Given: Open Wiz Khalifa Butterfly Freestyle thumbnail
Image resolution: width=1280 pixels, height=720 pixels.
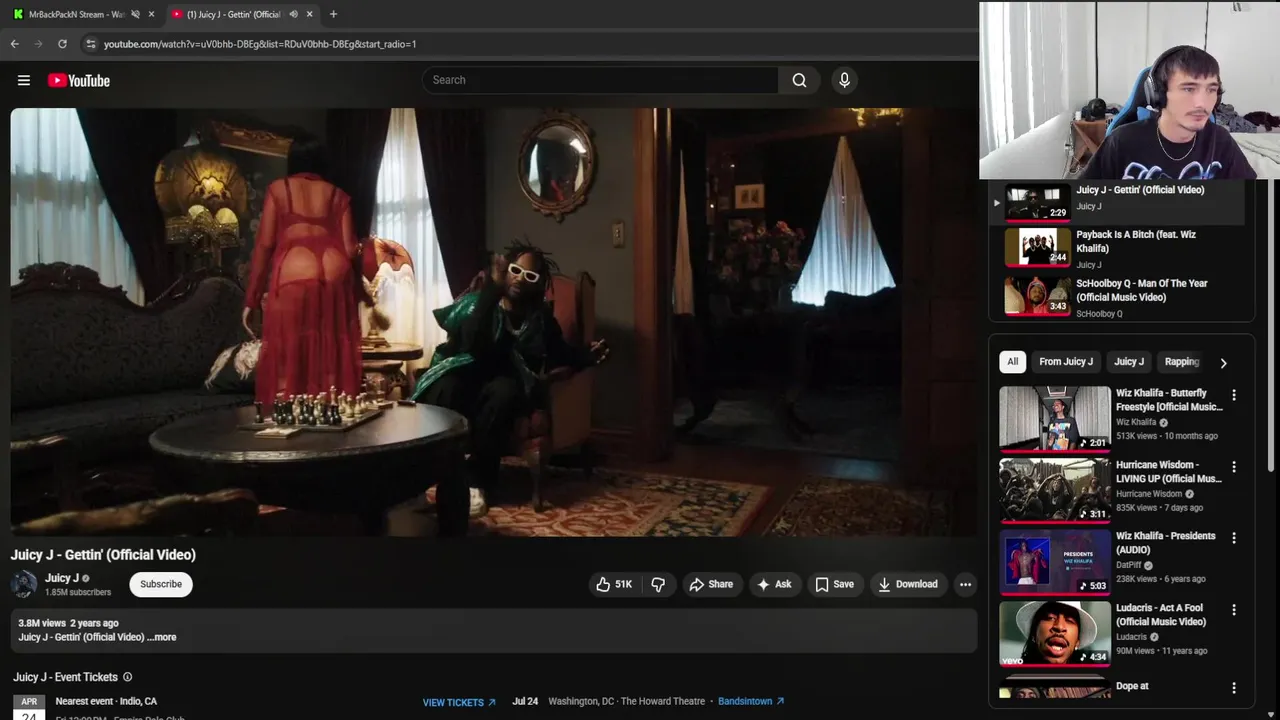Looking at the screenshot, I should (x=1055, y=418).
